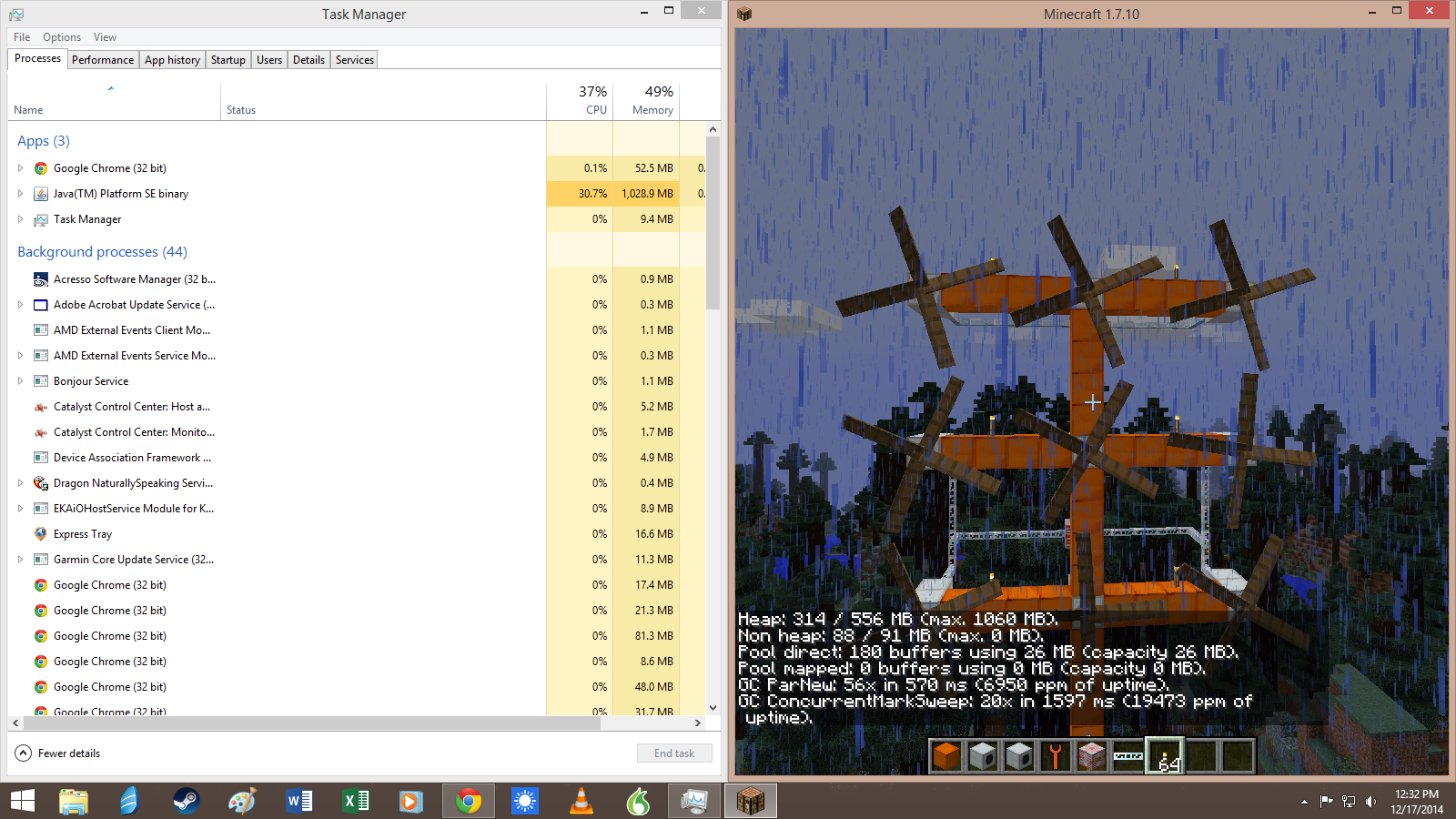Image resolution: width=1456 pixels, height=819 pixels.
Task: Open the Startup tab
Action: (x=227, y=60)
